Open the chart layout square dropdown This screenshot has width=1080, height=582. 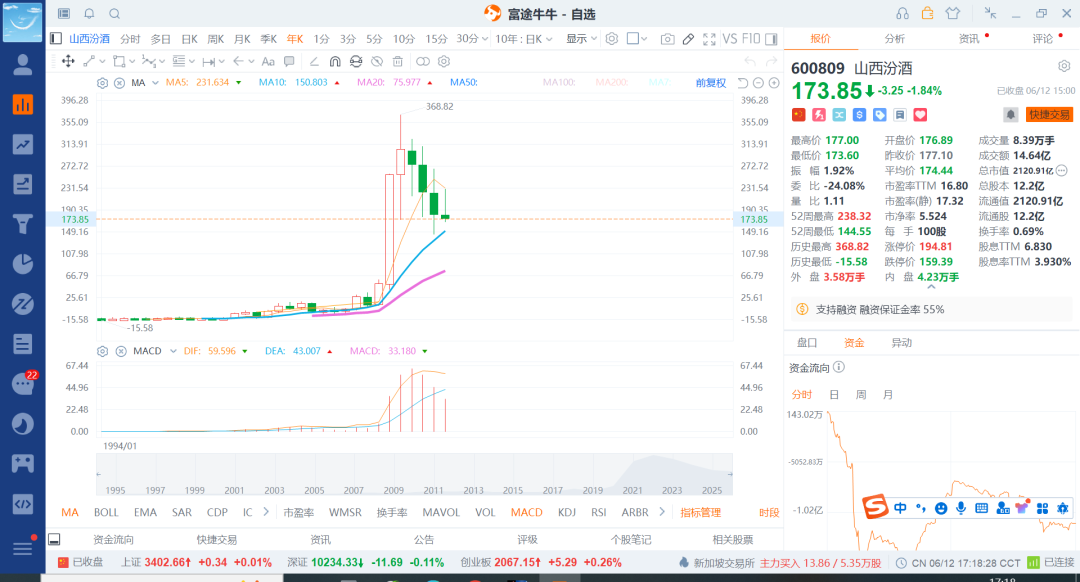pyautogui.click(x=636, y=39)
